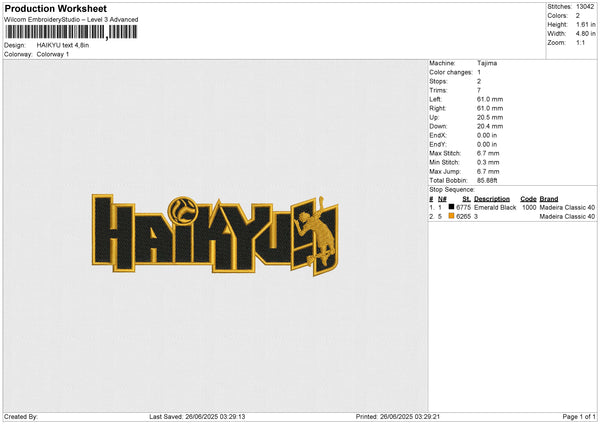Click thread code '1000'
This screenshot has height=424, width=600.
point(529,207)
